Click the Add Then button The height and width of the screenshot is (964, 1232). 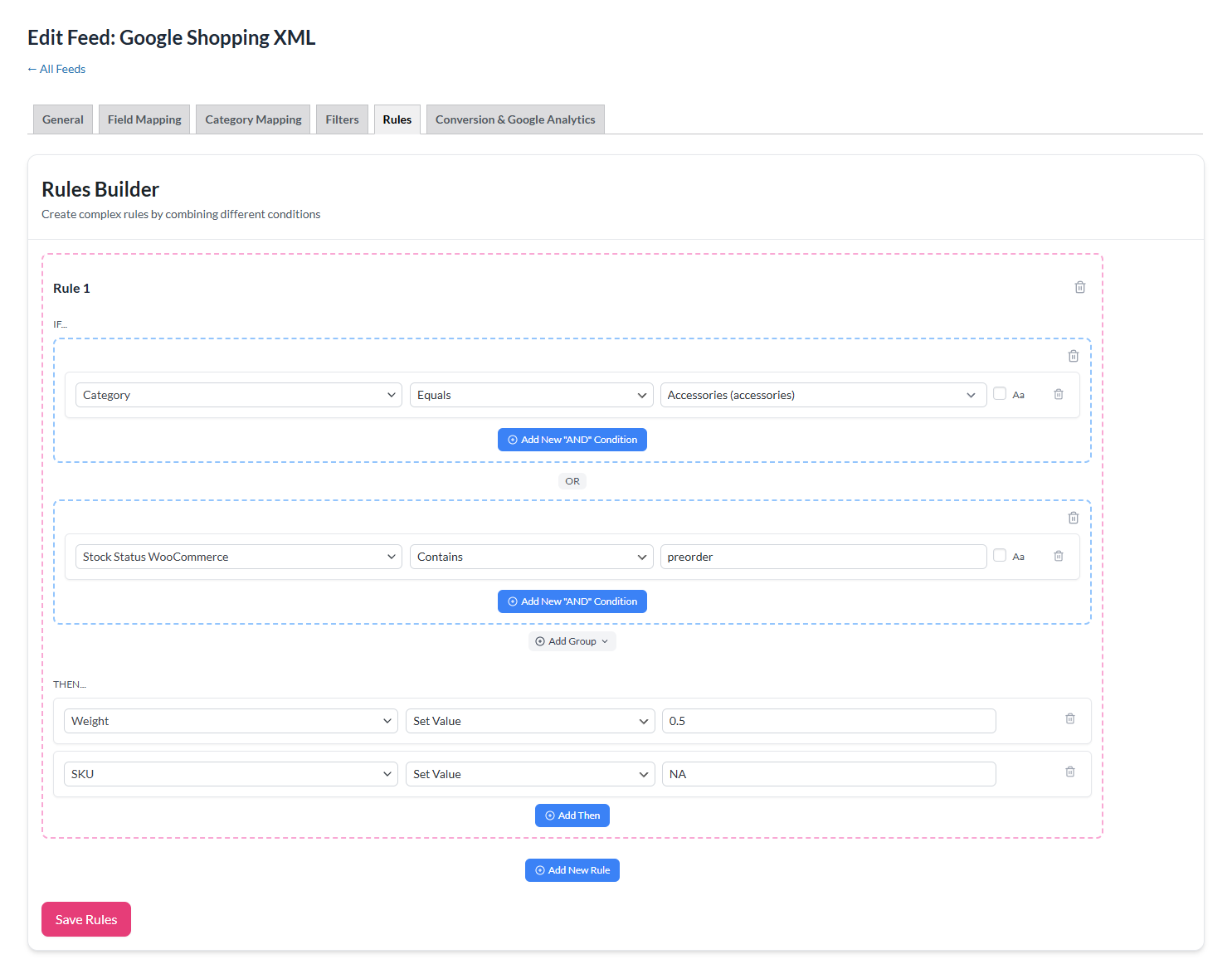(x=572, y=816)
